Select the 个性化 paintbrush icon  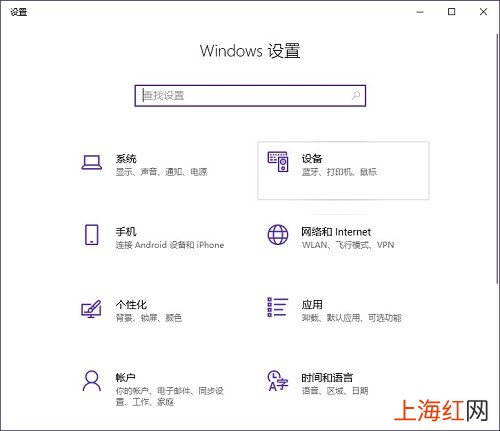tap(91, 309)
